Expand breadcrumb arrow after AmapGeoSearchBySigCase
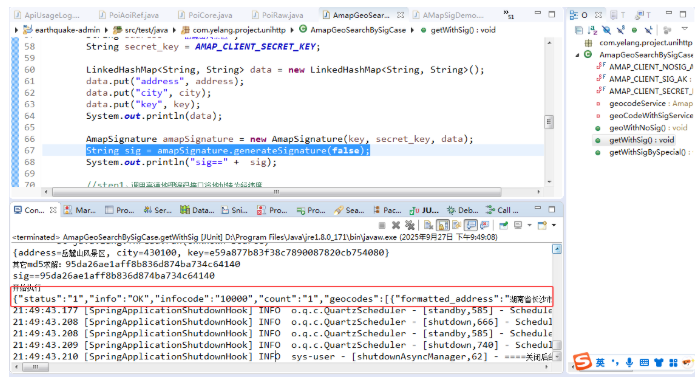Viewport: 700px width, 385px height. 412,30
